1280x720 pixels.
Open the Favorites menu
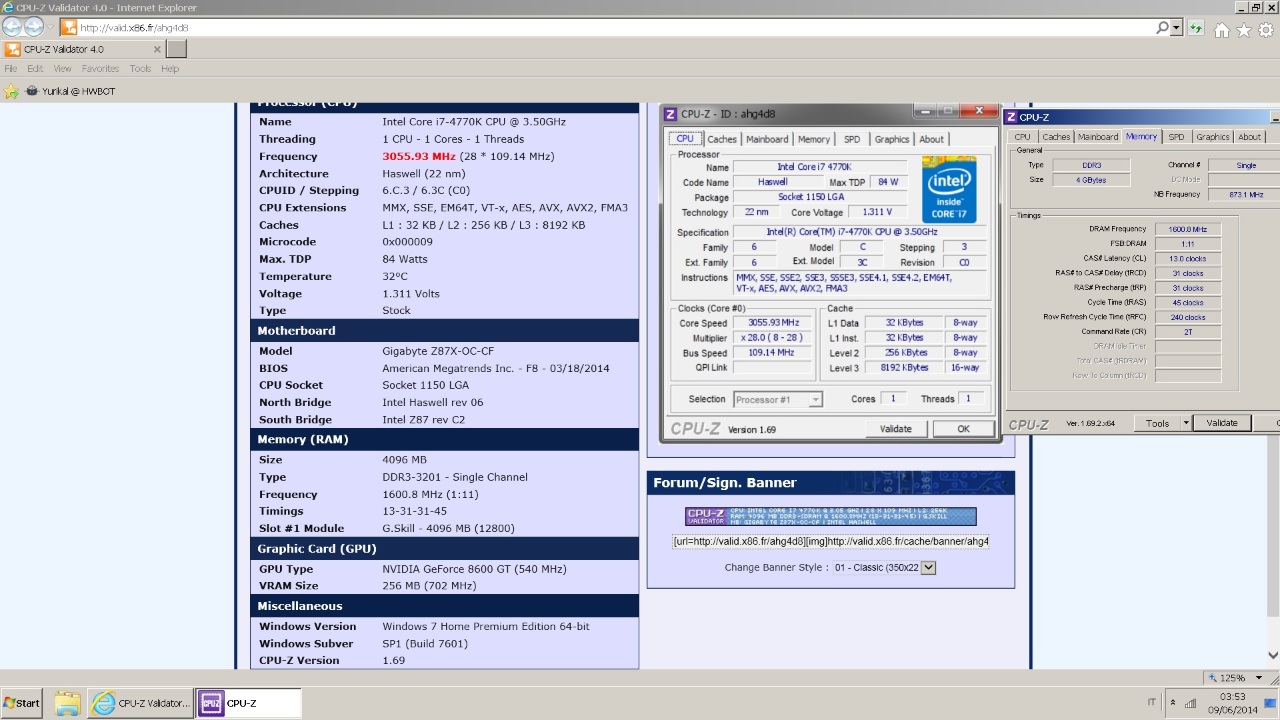[x=100, y=69]
